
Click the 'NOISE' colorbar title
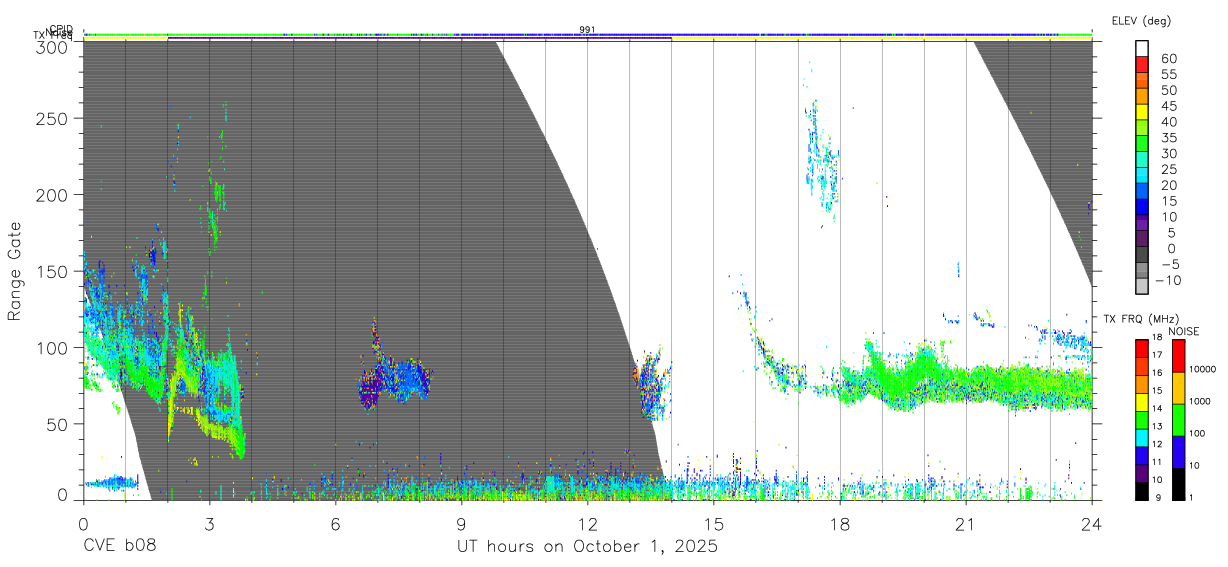pos(1184,331)
